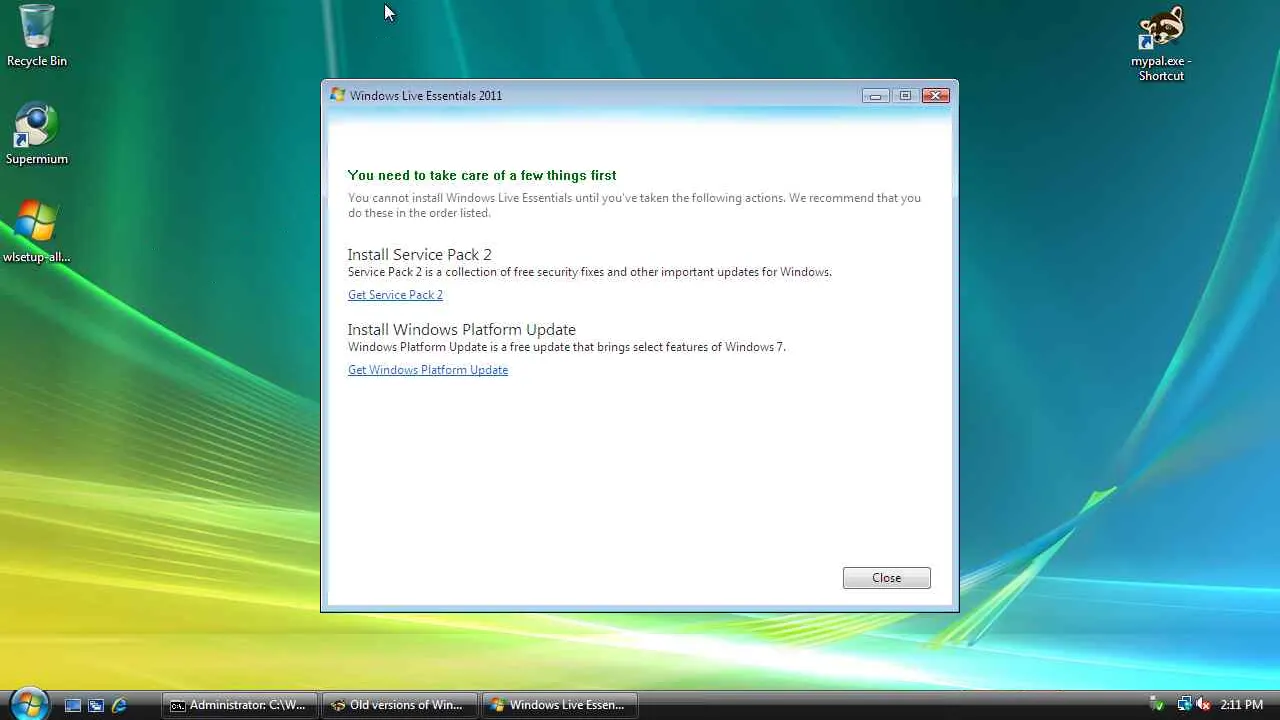1280x720 pixels.
Task: Click the Service Pack 2 description sentence
Action: pos(590,272)
